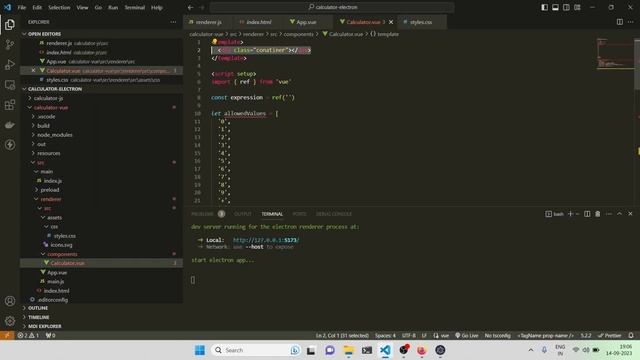Viewport: 640px width, 360px height.
Task: Expand the resources folder
Action: (x=49, y=153)
